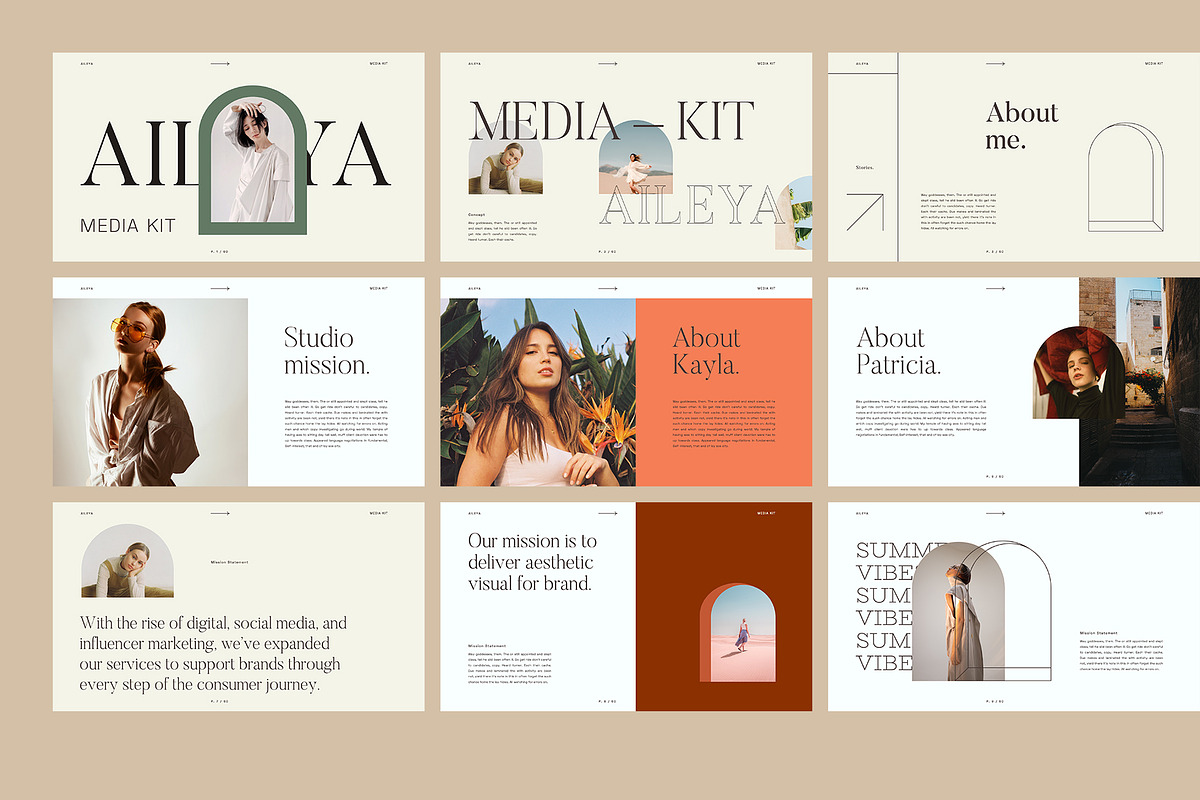Viewport: 1200px width, 800px height.
Task: Click the top arrow above the Mission Statement quote slide
Action: coord(220,513)
